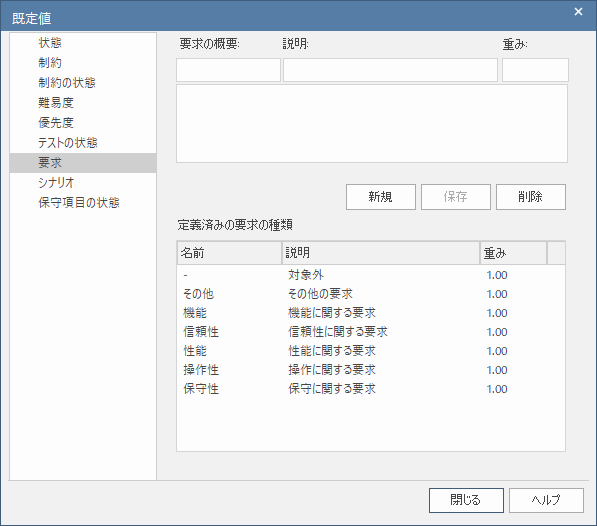Image resolution: width=597 pixels, height=526 pixels.
Task: Click the large notes text area
Action: [x=372, y=124]
